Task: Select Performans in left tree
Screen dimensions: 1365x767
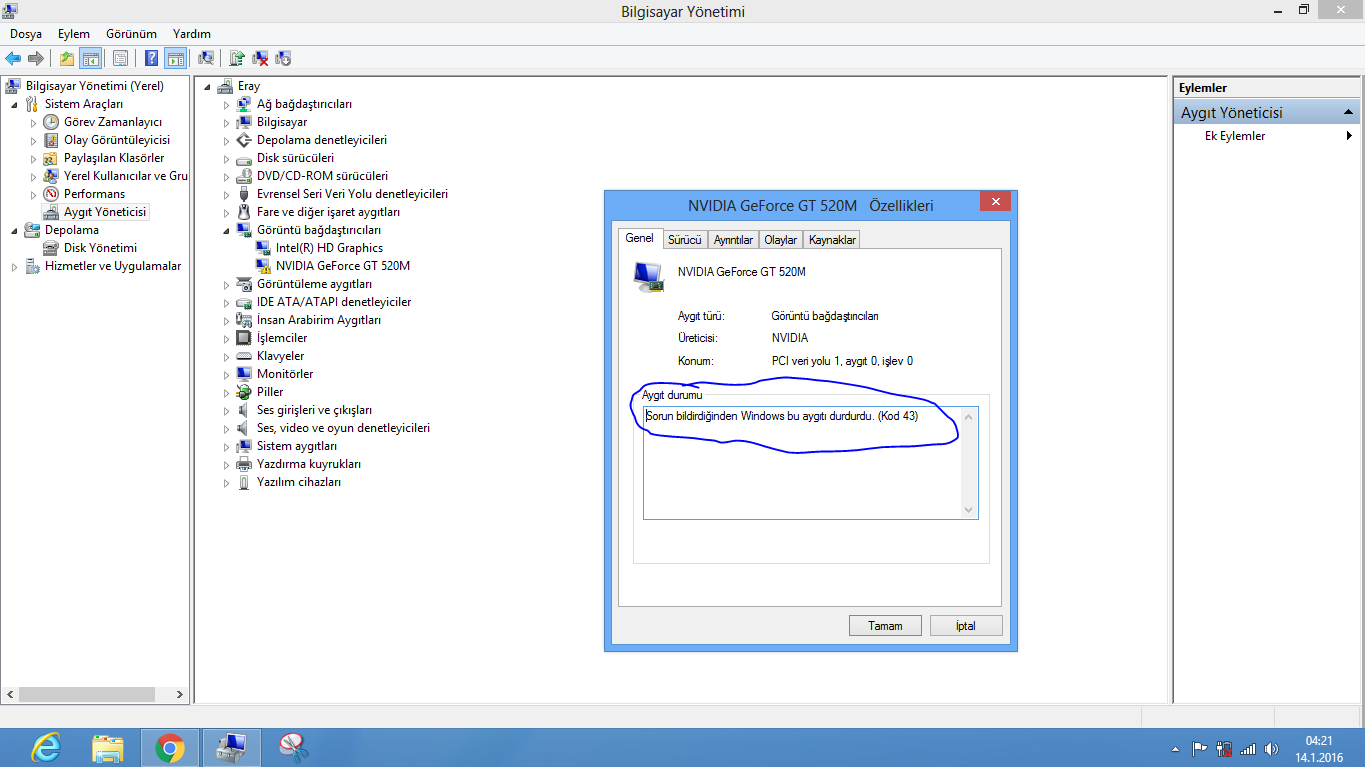Action: (95, 194)
